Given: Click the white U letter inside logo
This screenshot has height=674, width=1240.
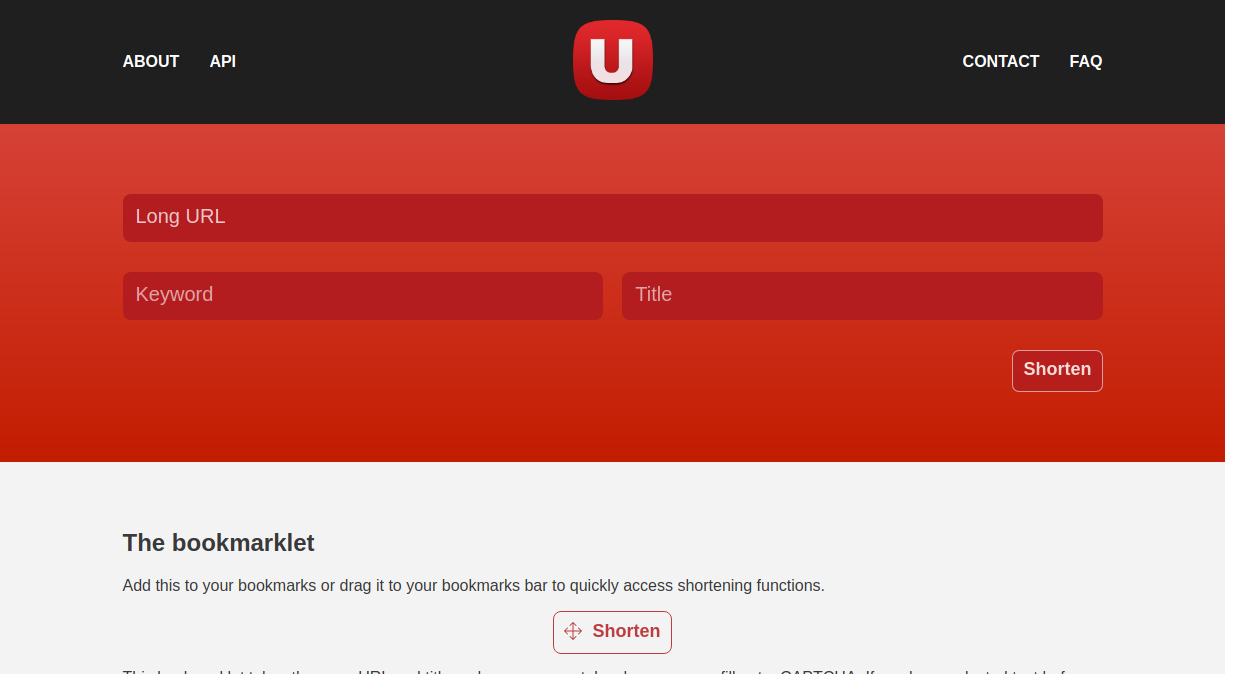Looking at the screenshot, I should pos(611,61).
